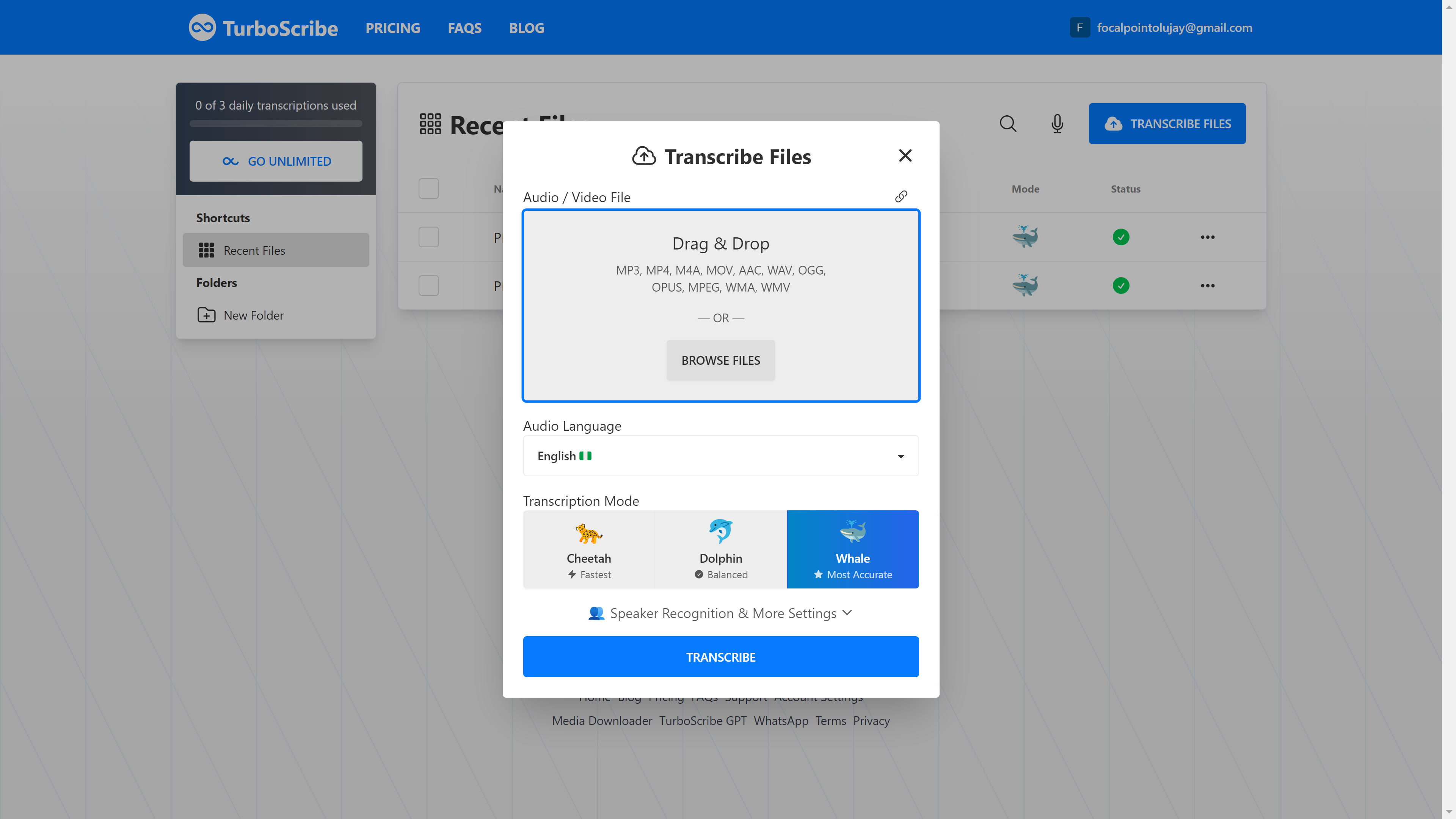The image size is (1456, 819).
Task: Check the second file row checkbox
Action: coord(428,286)
